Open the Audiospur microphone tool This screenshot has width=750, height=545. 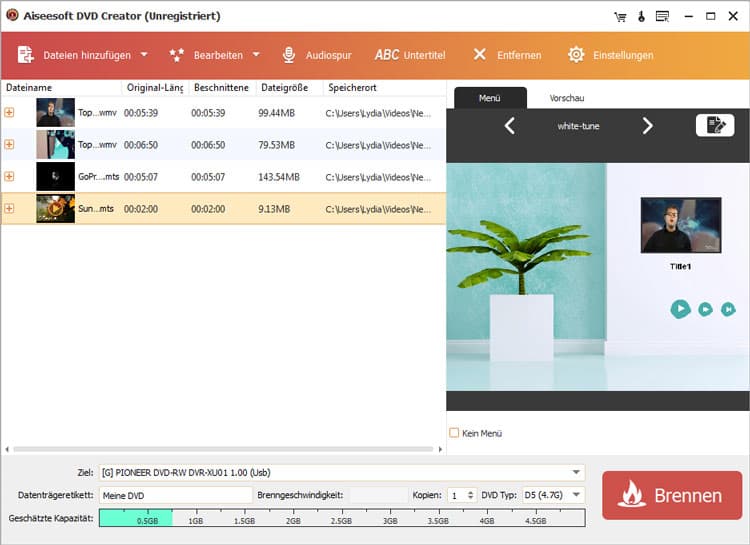point(288,55)
